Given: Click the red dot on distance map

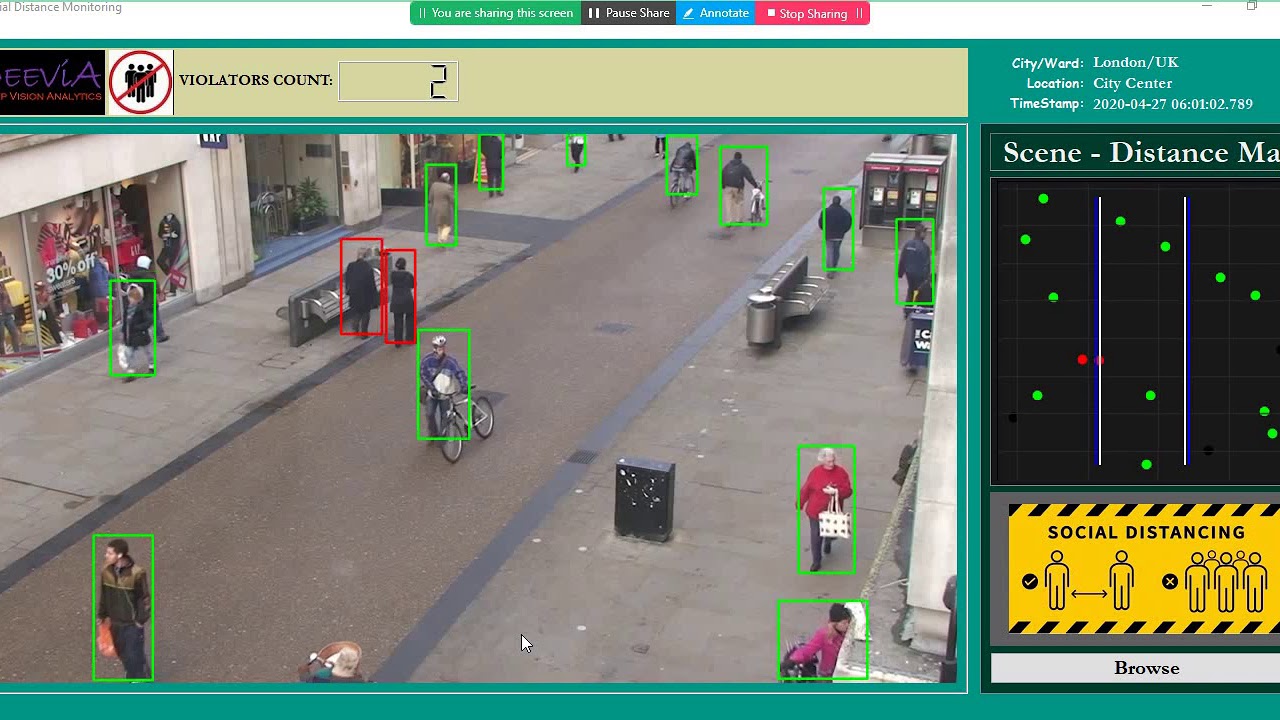Looking at the screenshot, I should (x=1082, y=360).
